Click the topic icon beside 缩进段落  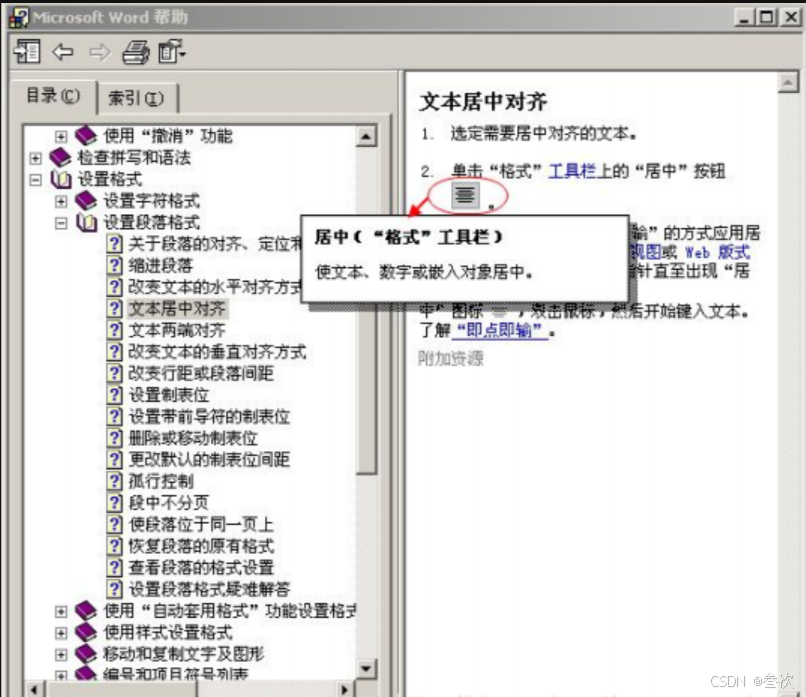point(114,265)
